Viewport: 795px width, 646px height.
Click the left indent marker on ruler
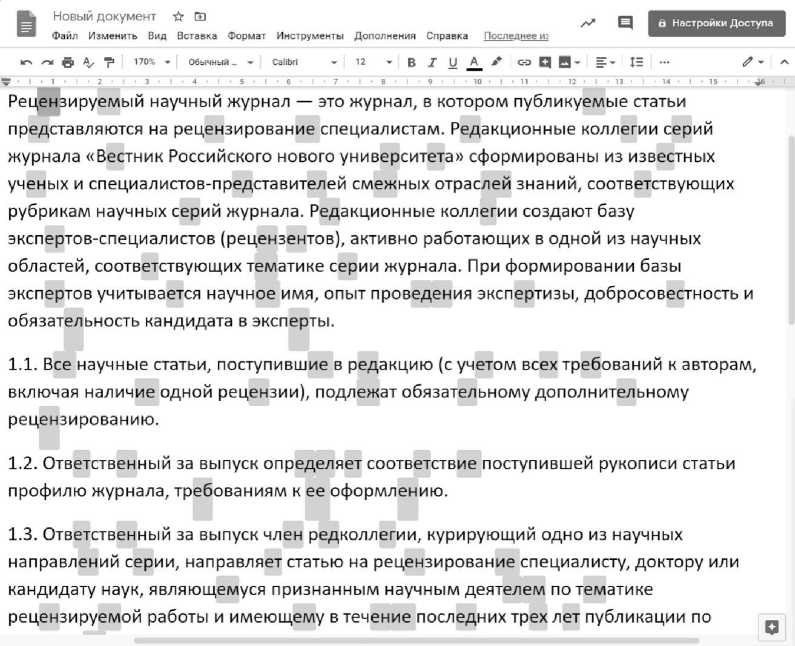6,81
